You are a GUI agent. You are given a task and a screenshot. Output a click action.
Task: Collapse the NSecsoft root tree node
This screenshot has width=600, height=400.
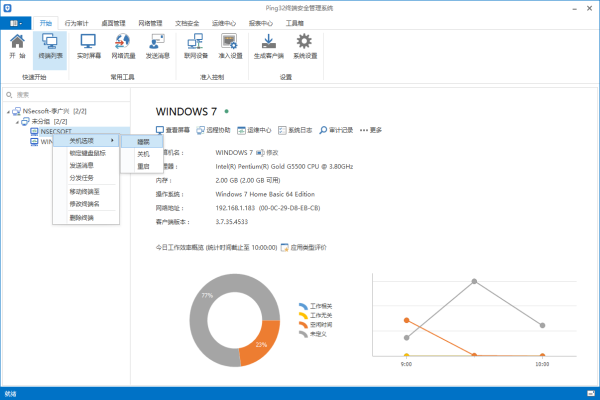(8, 111)
